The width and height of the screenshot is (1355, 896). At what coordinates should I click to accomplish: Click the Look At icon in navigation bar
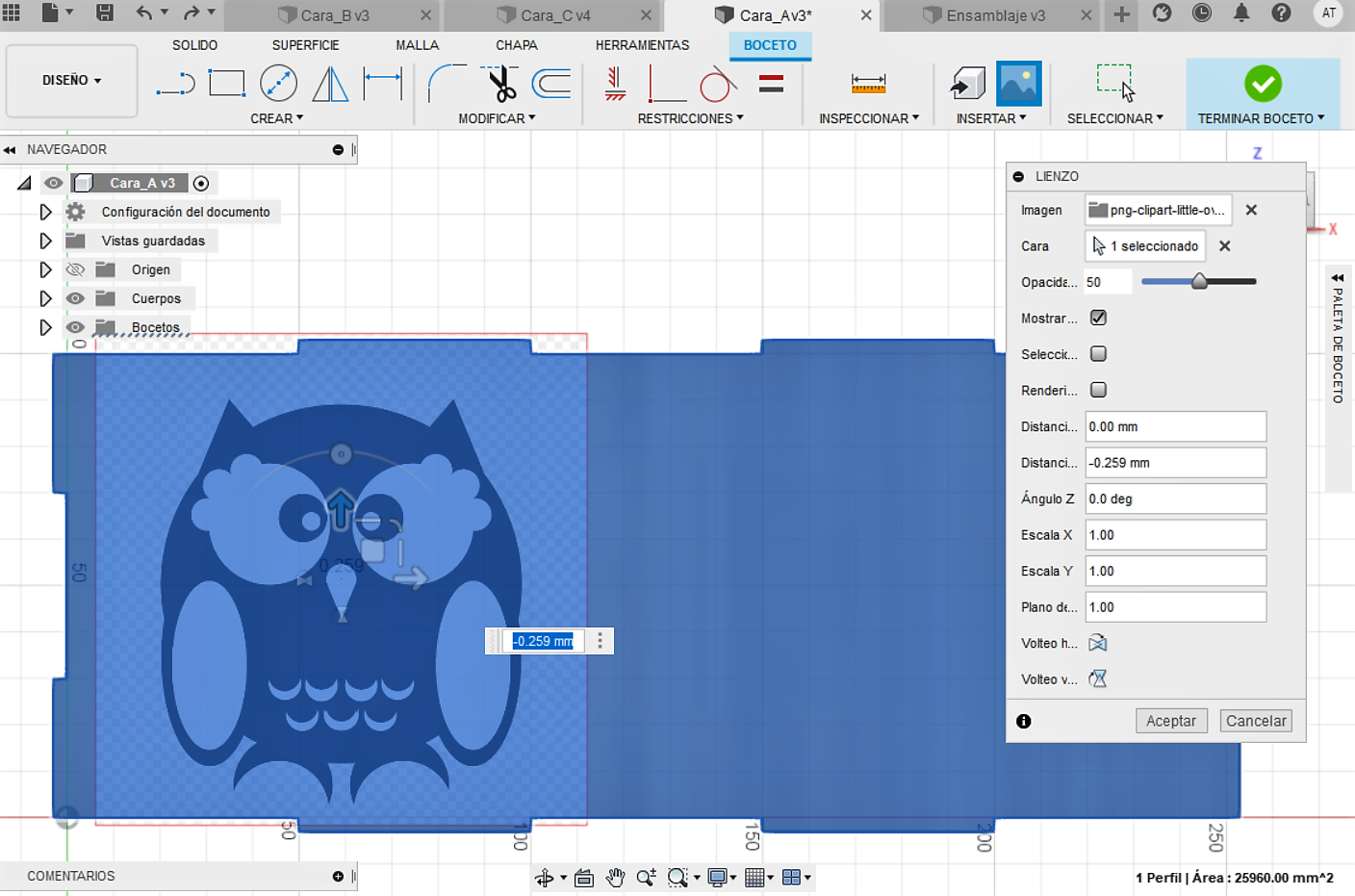tap(584, 877)
